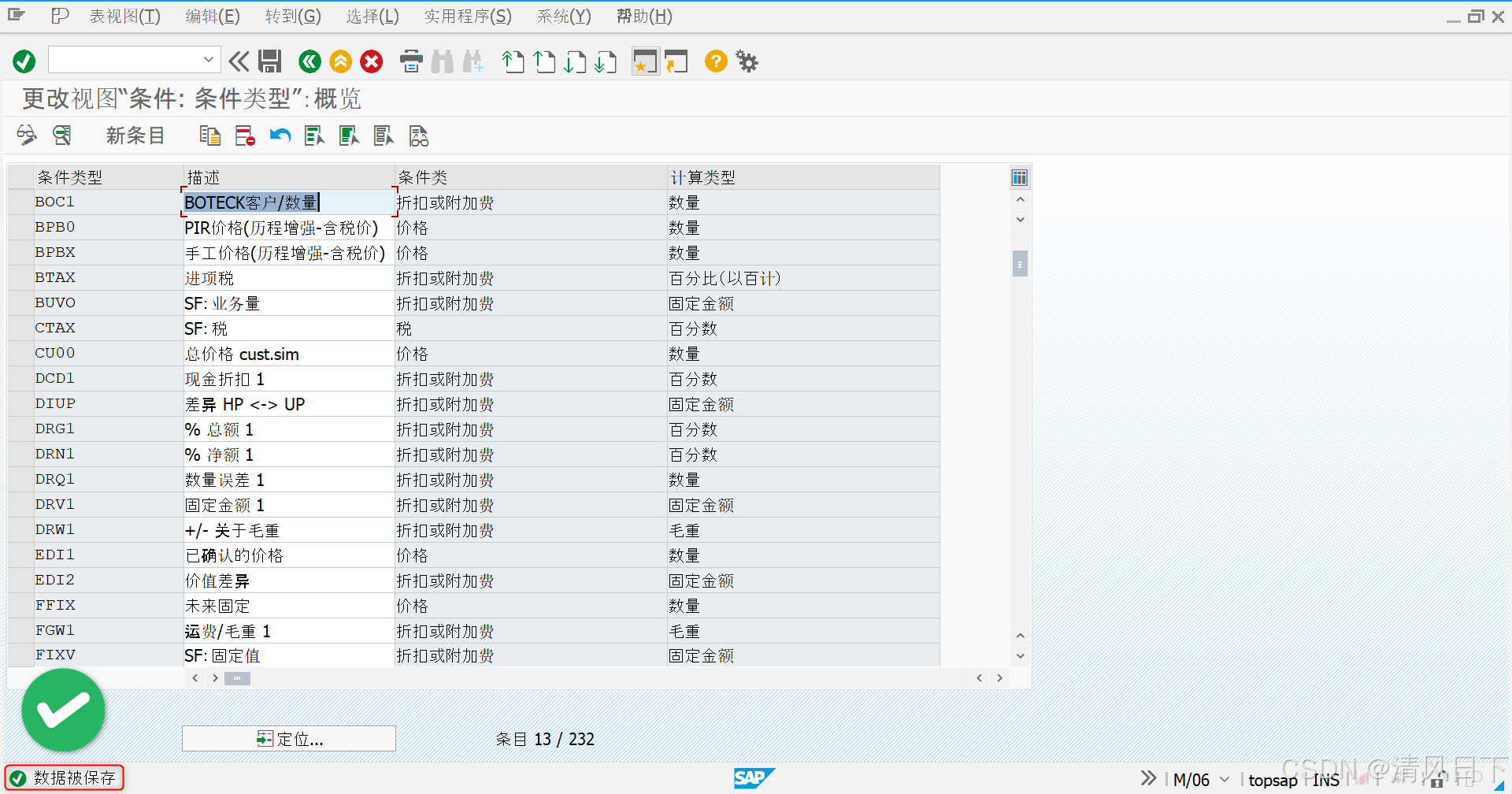Screen dimensions: 1512x794
Task: Click the Find binoculars icon
Action: coord(443,61)
